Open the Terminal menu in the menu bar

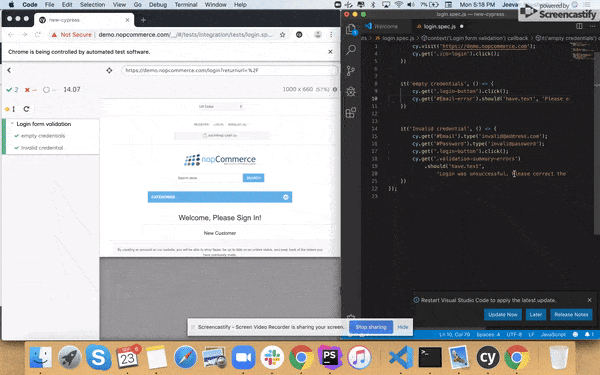pos(186,5)
